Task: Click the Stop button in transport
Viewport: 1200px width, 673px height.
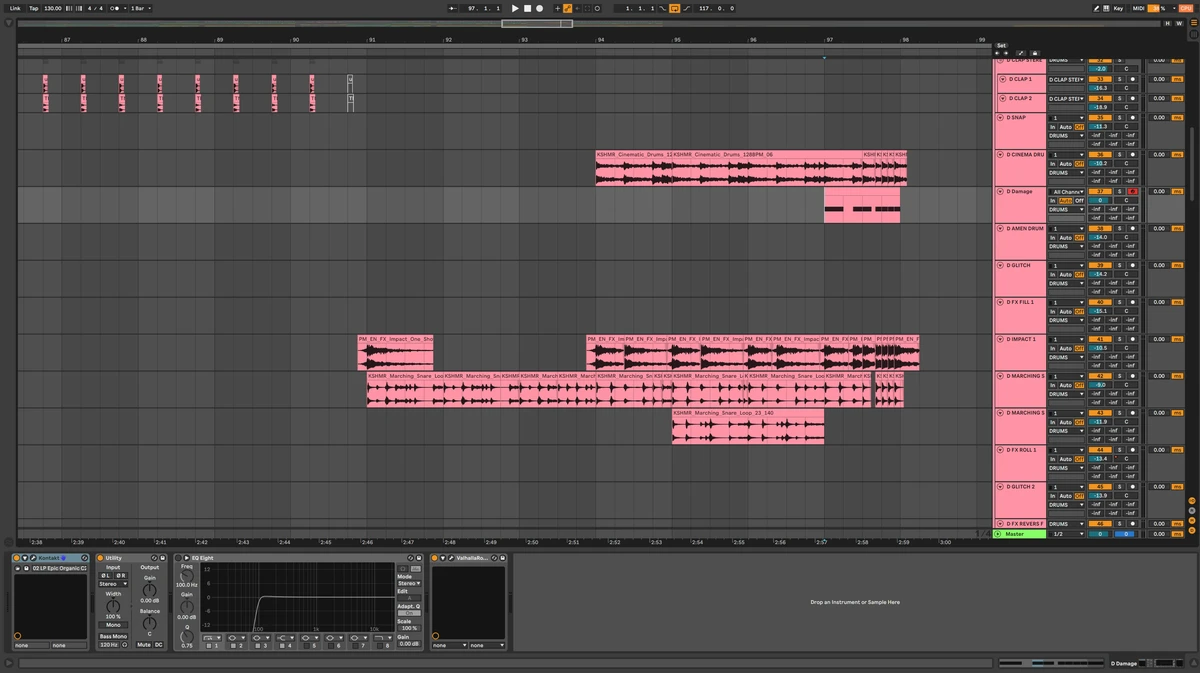Action: point(527,8)
